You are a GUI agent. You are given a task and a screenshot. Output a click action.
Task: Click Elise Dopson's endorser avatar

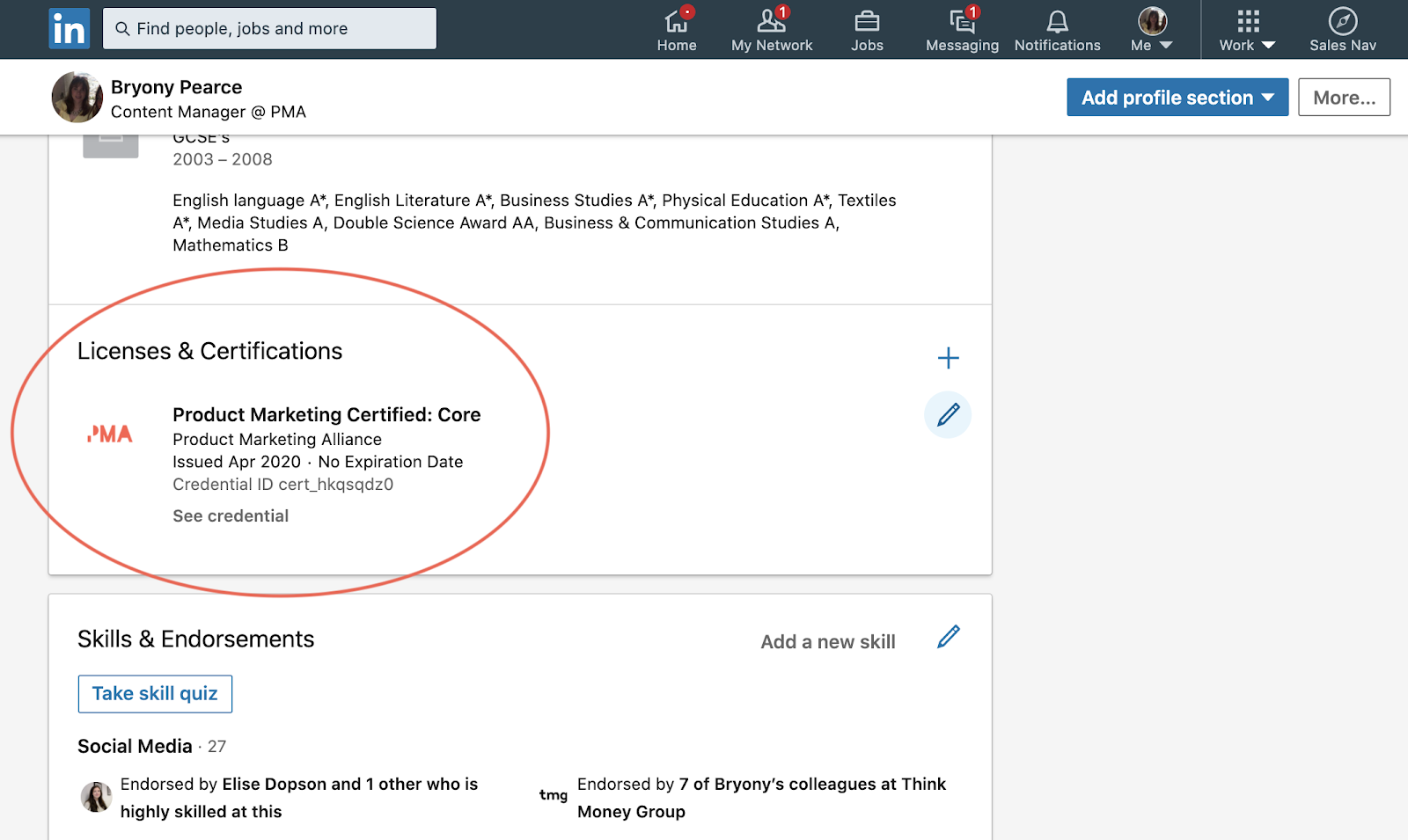pos(96,797)
